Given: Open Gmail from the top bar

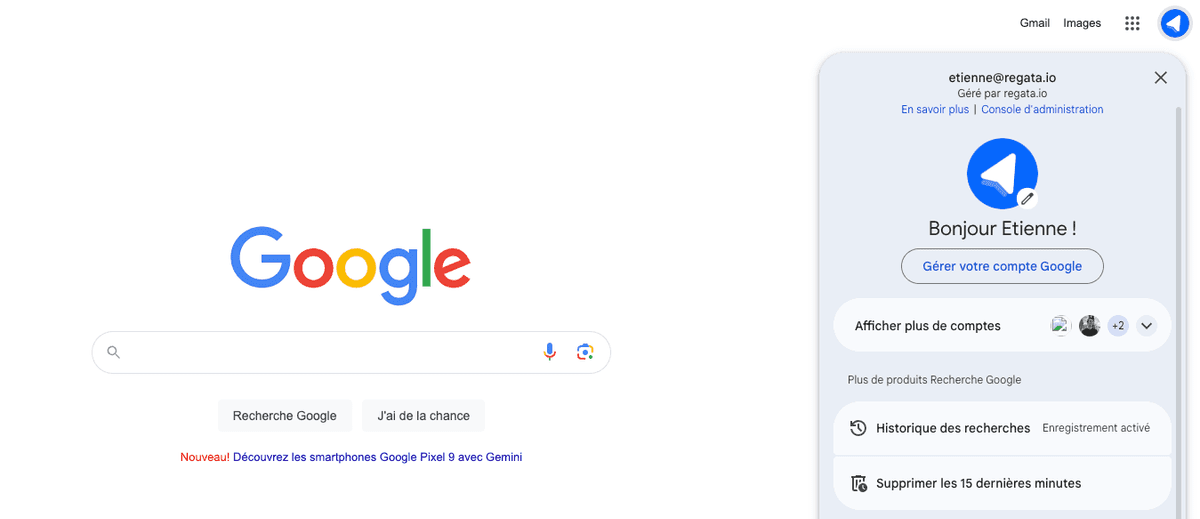Looking at the screenshot, I should [x=1034, y=23].
